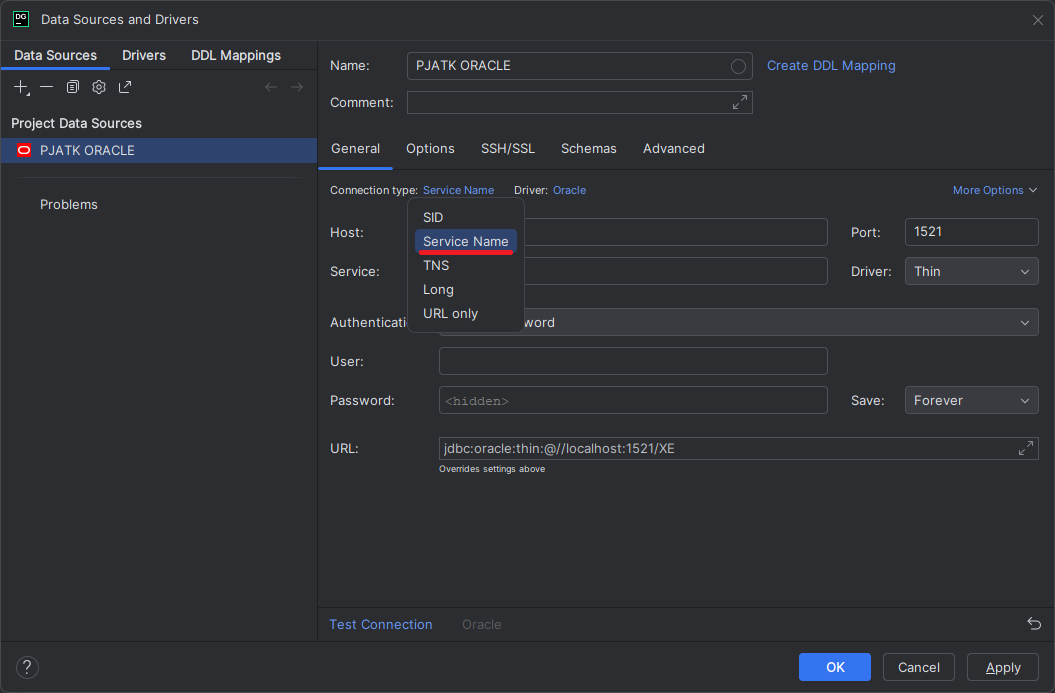This screenshot has width=1055, height=693.
Task: Focus the Host input field
Action: pos(676,232)
